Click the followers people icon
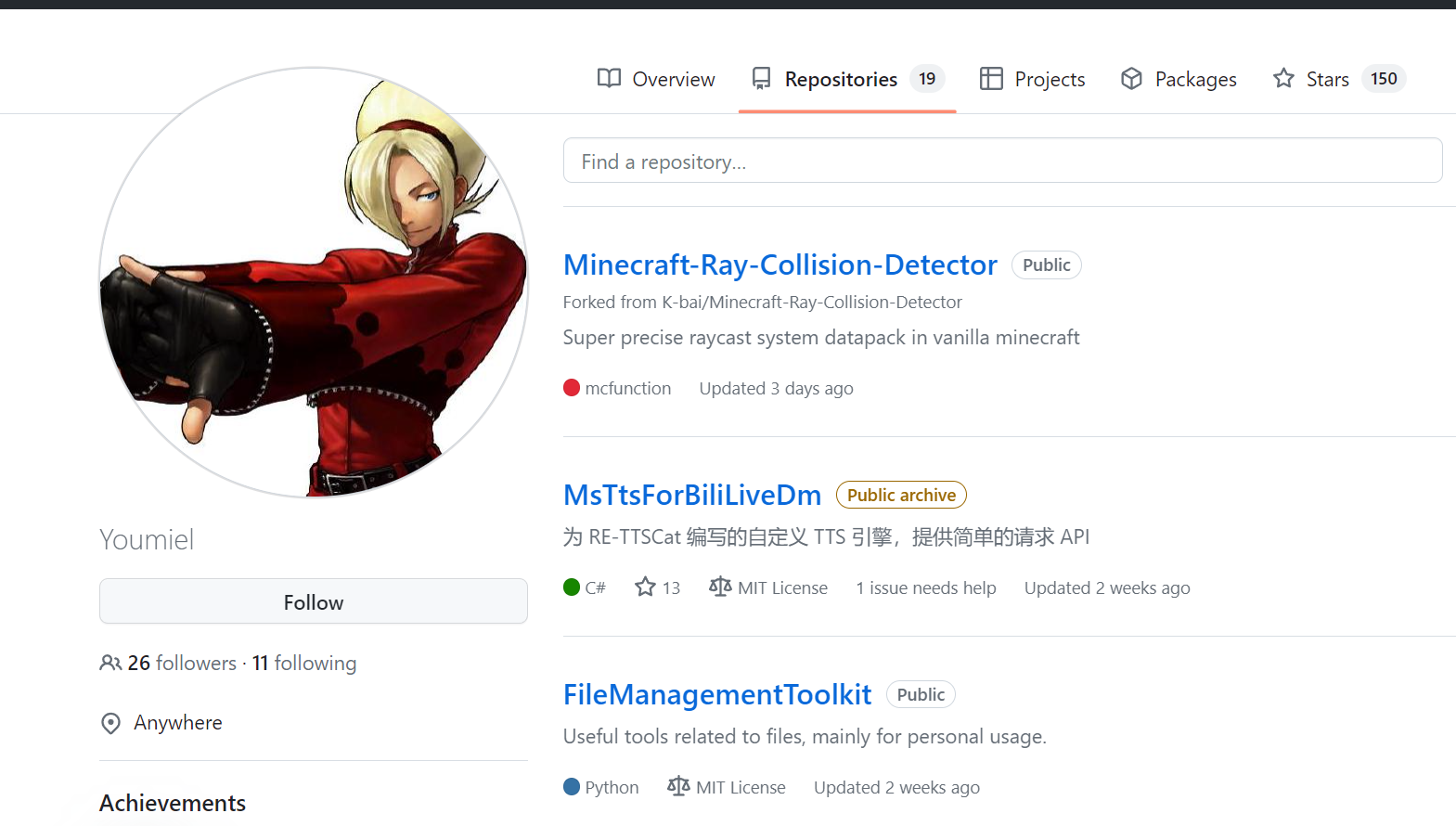The image size is (1456, 826). point(110,663)
